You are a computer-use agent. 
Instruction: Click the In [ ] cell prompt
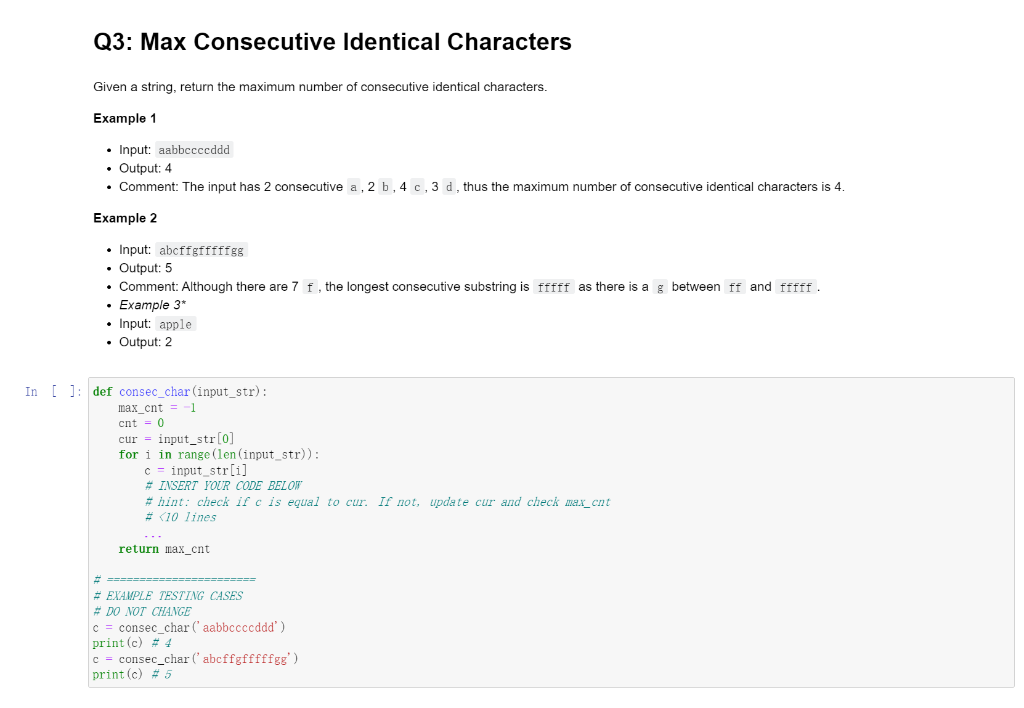tap(54, 392)
